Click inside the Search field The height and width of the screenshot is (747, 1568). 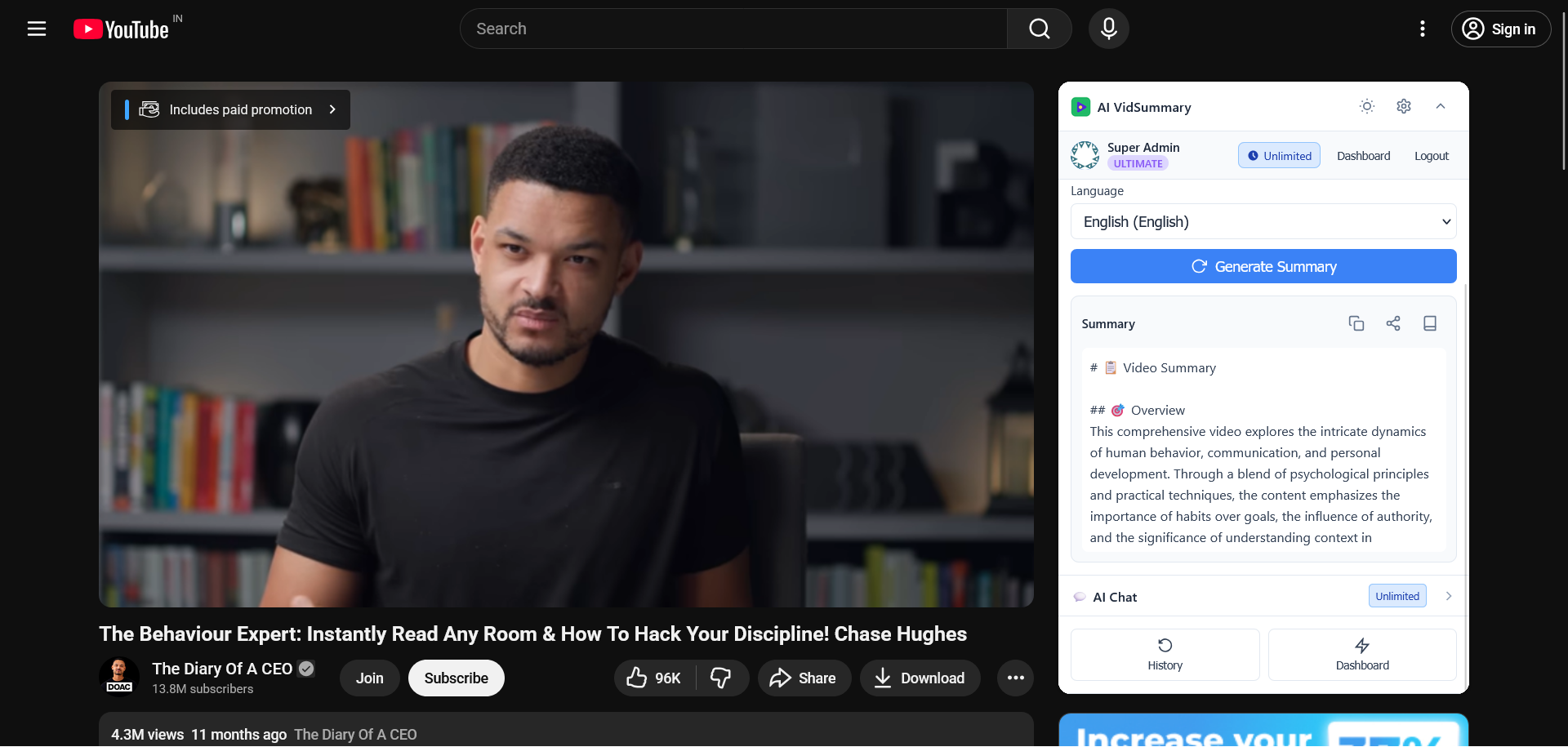click(x=733, y=29)
